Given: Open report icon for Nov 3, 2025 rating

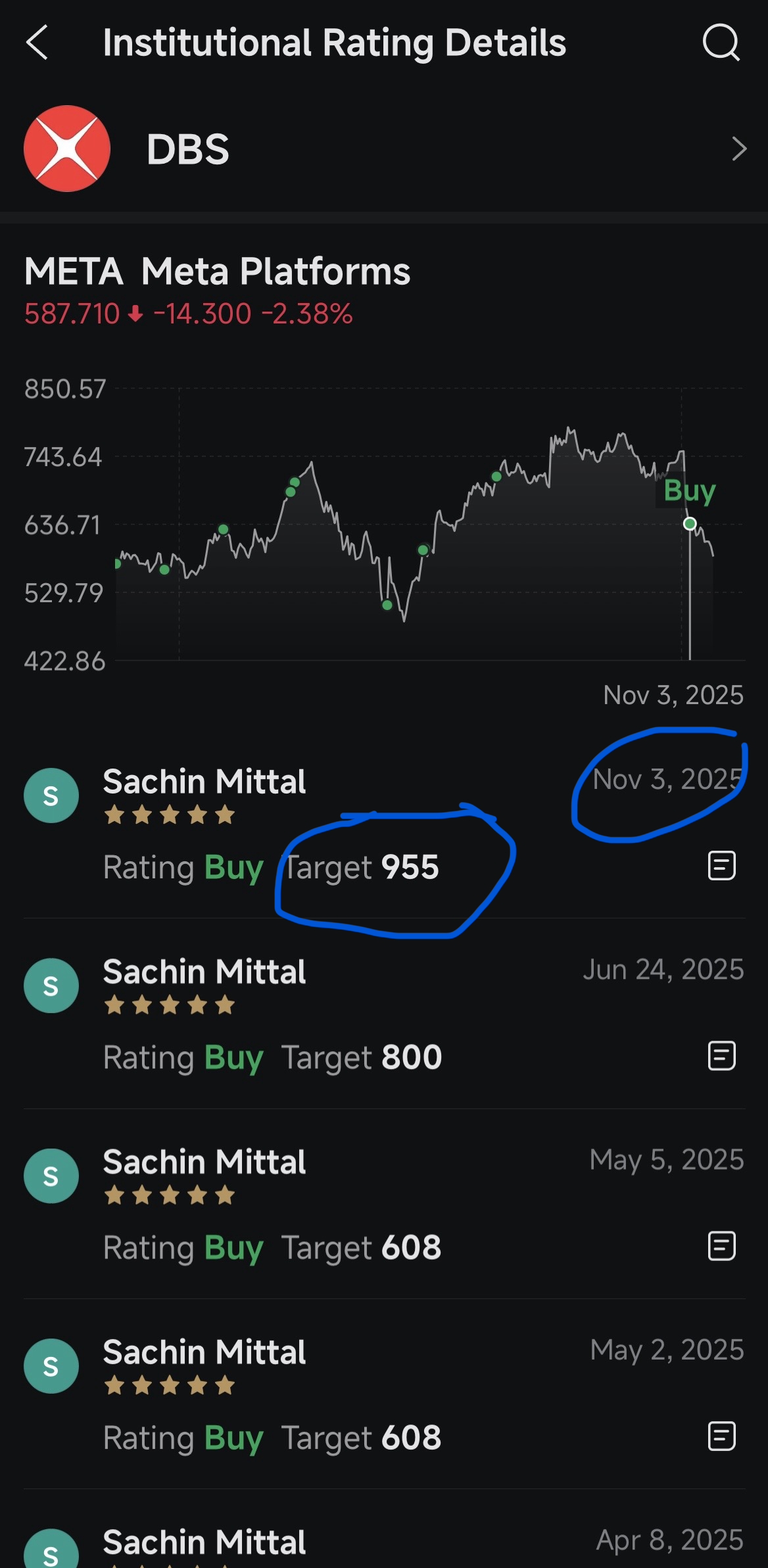Looking at the screenshot, I should [x=721, y=866].
